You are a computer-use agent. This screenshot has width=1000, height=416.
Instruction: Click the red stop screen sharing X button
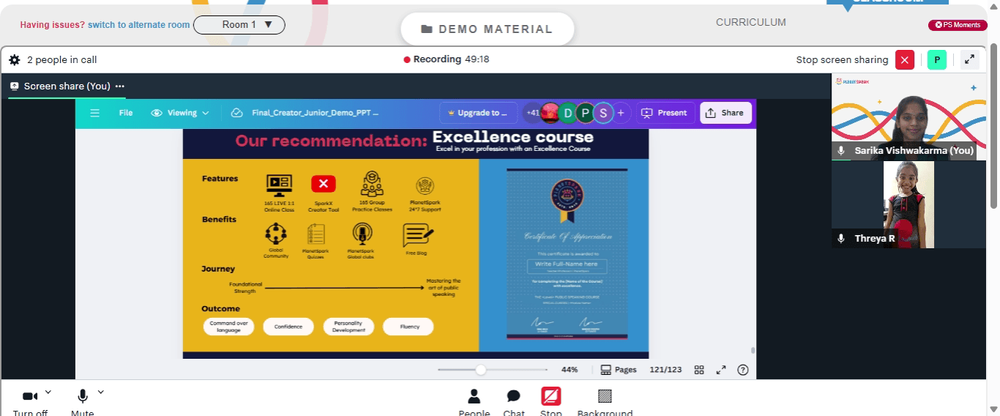(x=904, y=60)
